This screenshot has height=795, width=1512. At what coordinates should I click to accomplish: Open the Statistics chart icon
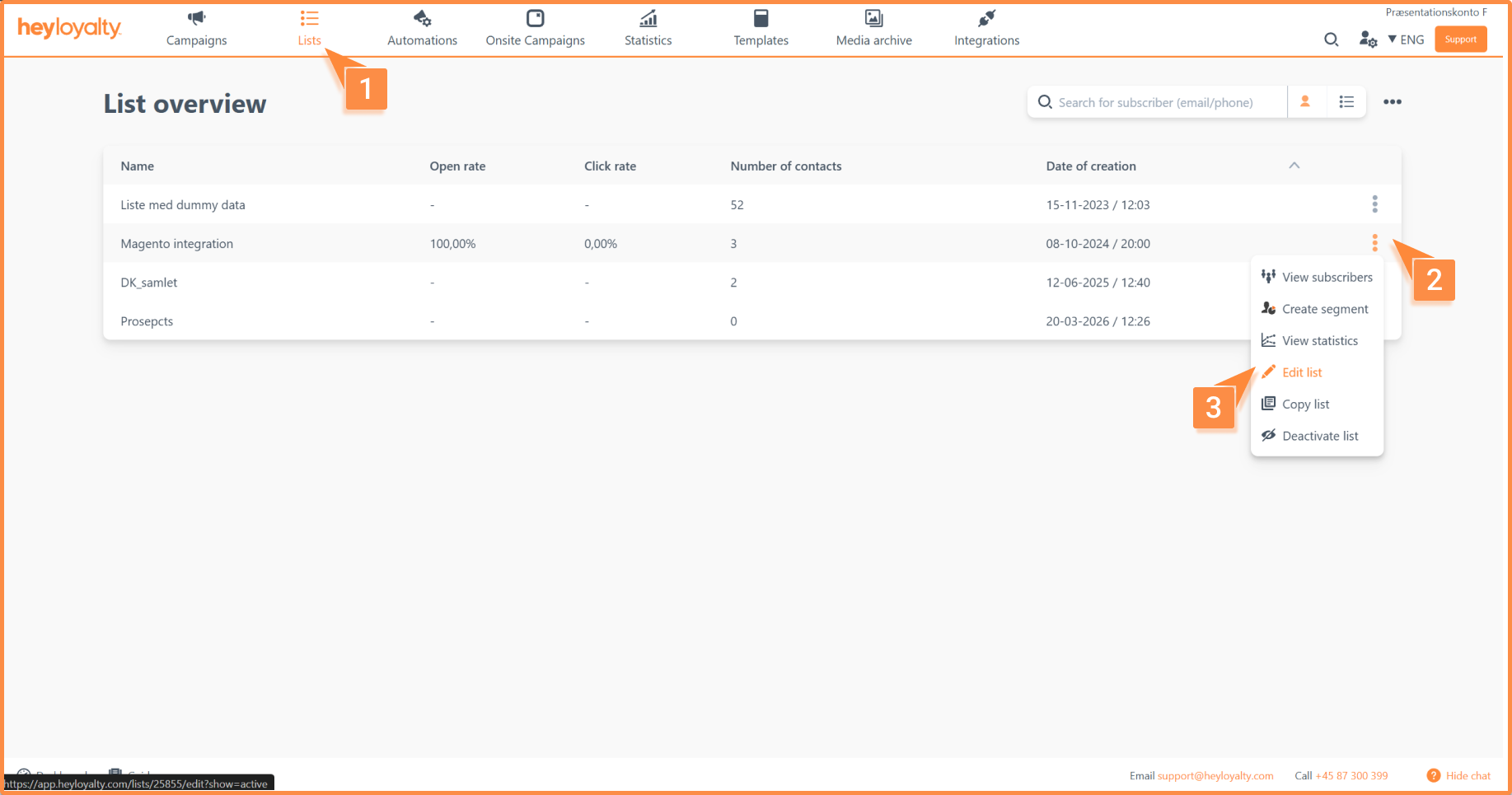tap(648, 18)
